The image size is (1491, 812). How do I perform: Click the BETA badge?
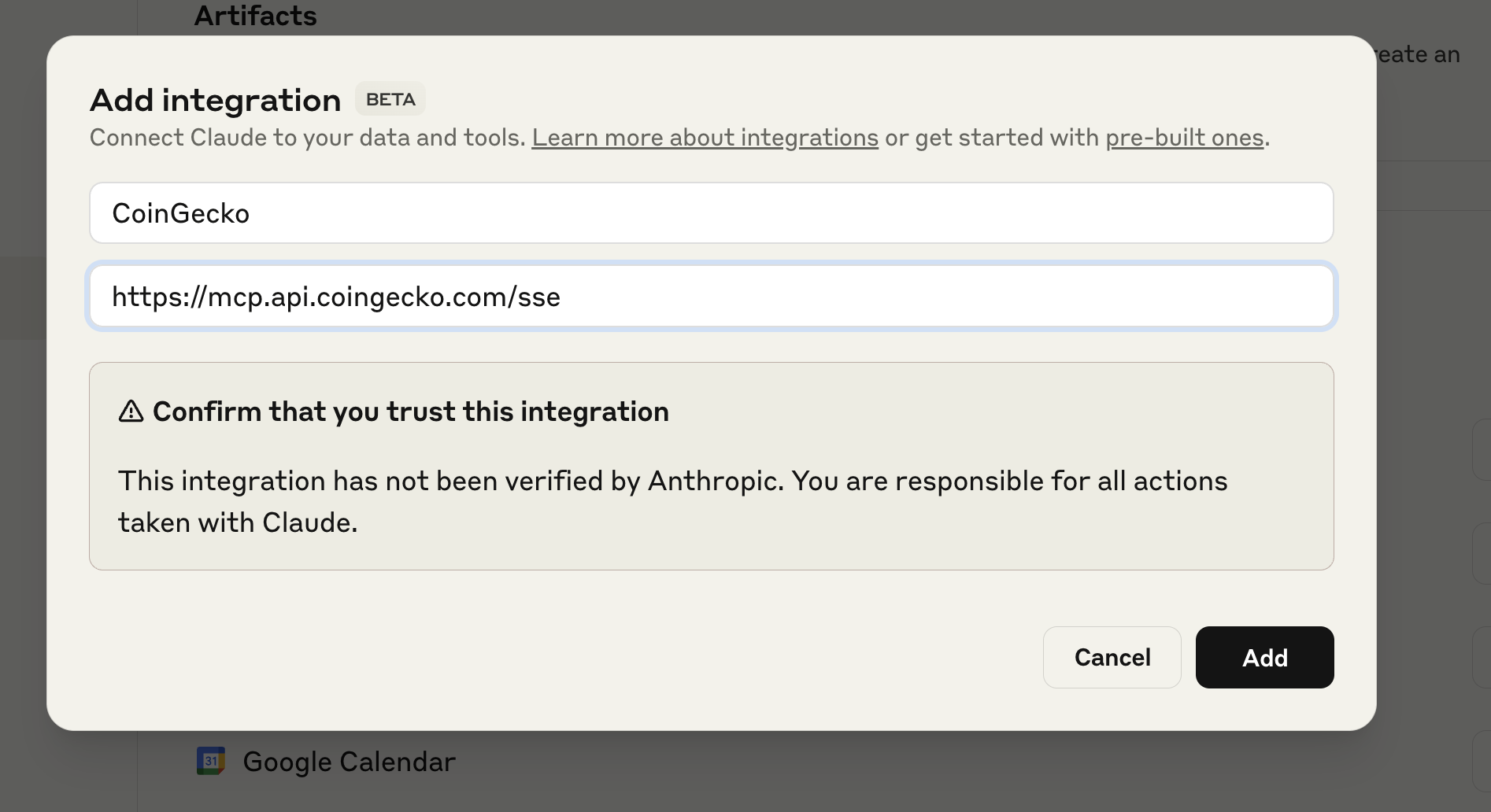click(390, 99)
